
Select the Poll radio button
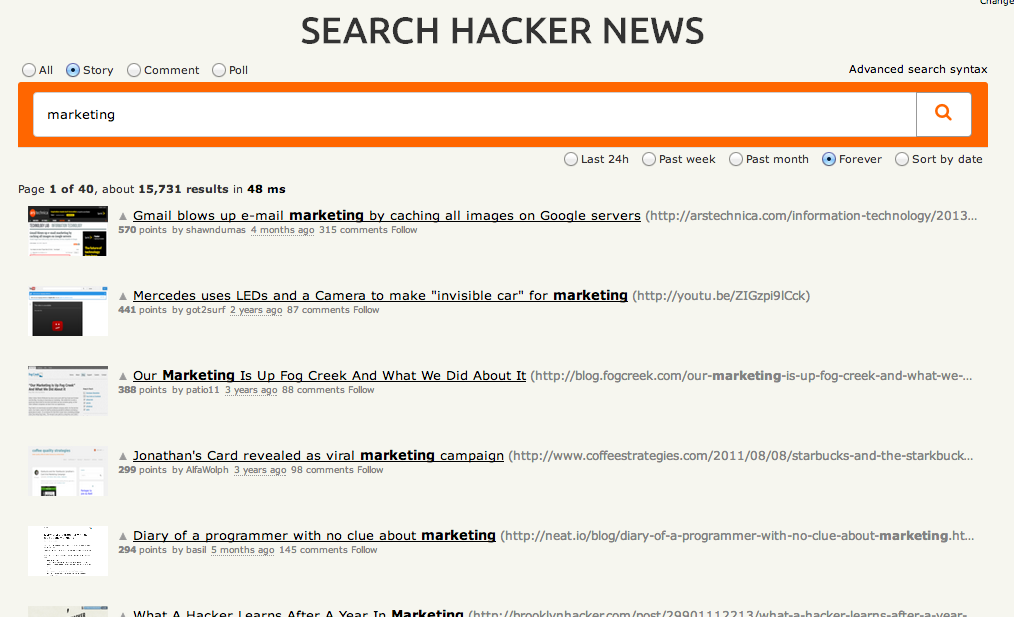tap(219, 70)
